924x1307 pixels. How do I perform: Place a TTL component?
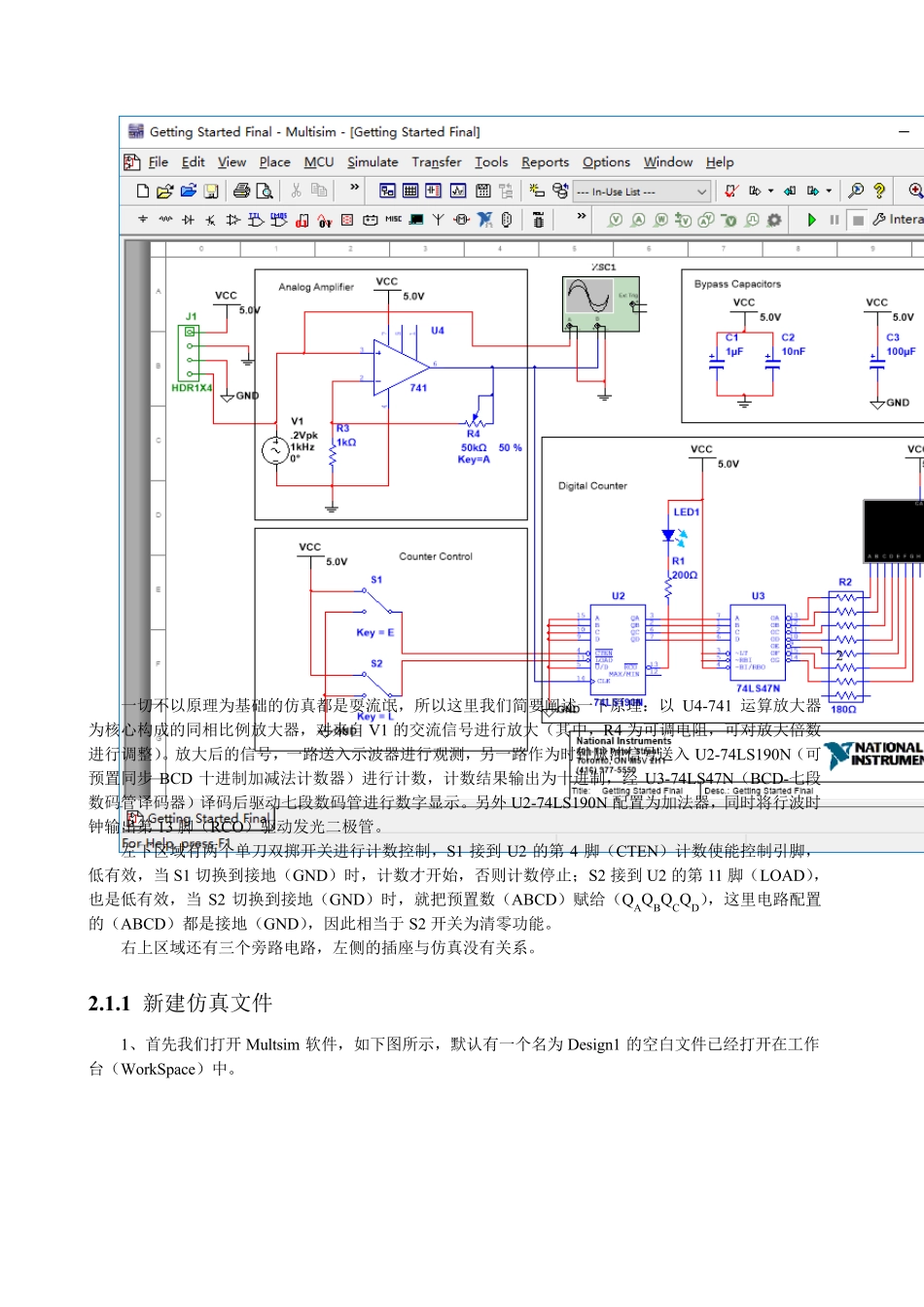pos(256,220)
